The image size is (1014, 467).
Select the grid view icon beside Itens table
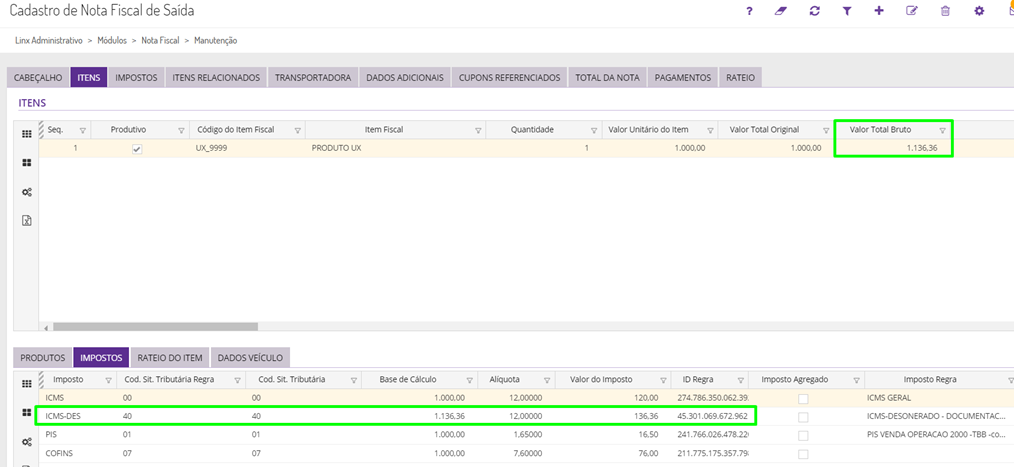(x=27, y=134)
